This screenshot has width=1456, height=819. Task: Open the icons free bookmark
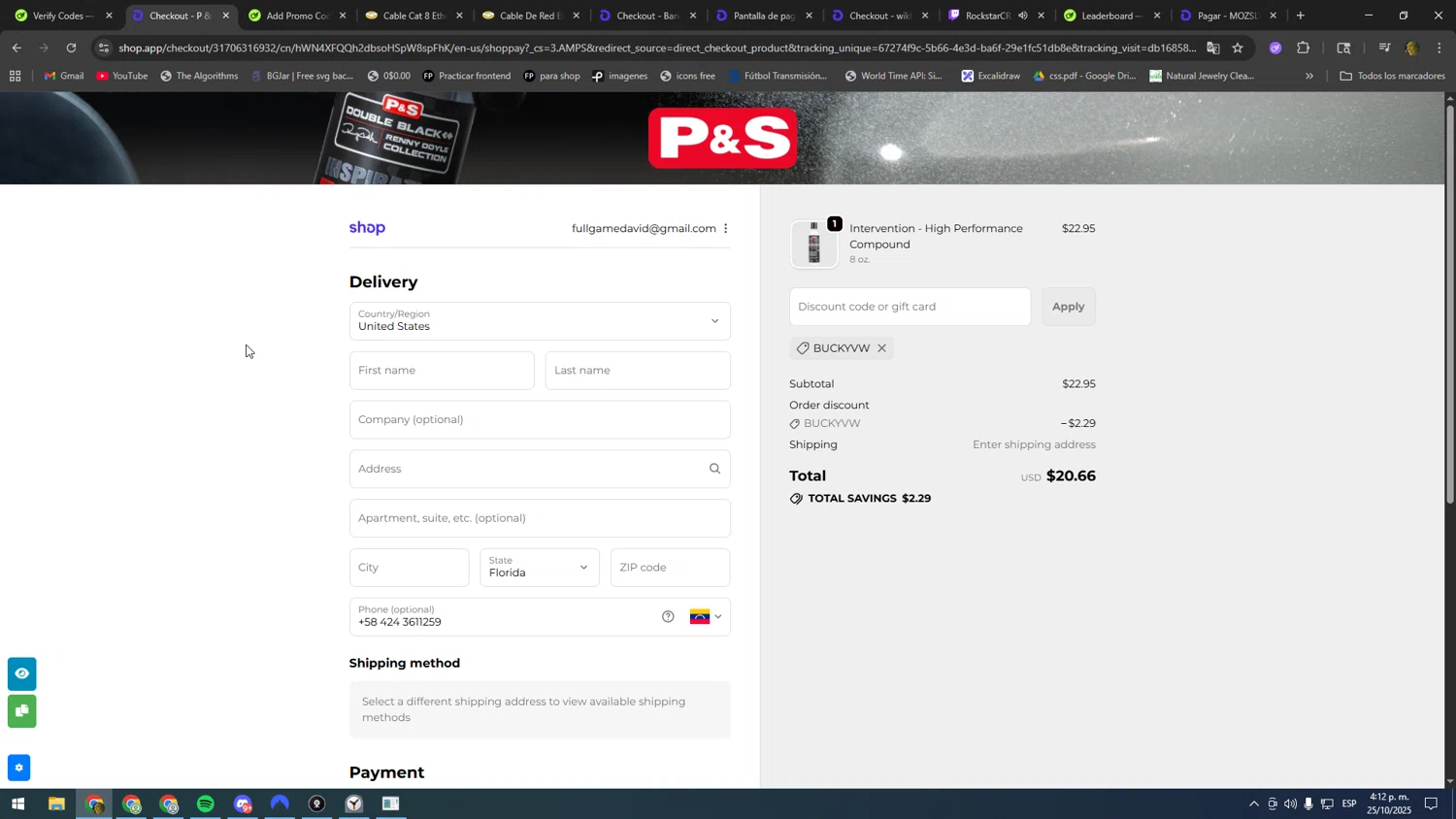tap(686, 76)
